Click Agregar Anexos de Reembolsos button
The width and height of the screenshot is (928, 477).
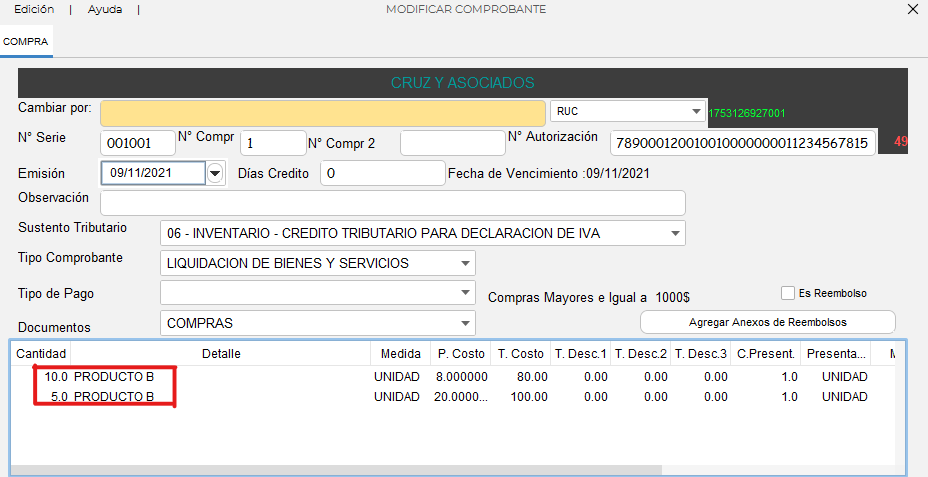pos(767,322)
